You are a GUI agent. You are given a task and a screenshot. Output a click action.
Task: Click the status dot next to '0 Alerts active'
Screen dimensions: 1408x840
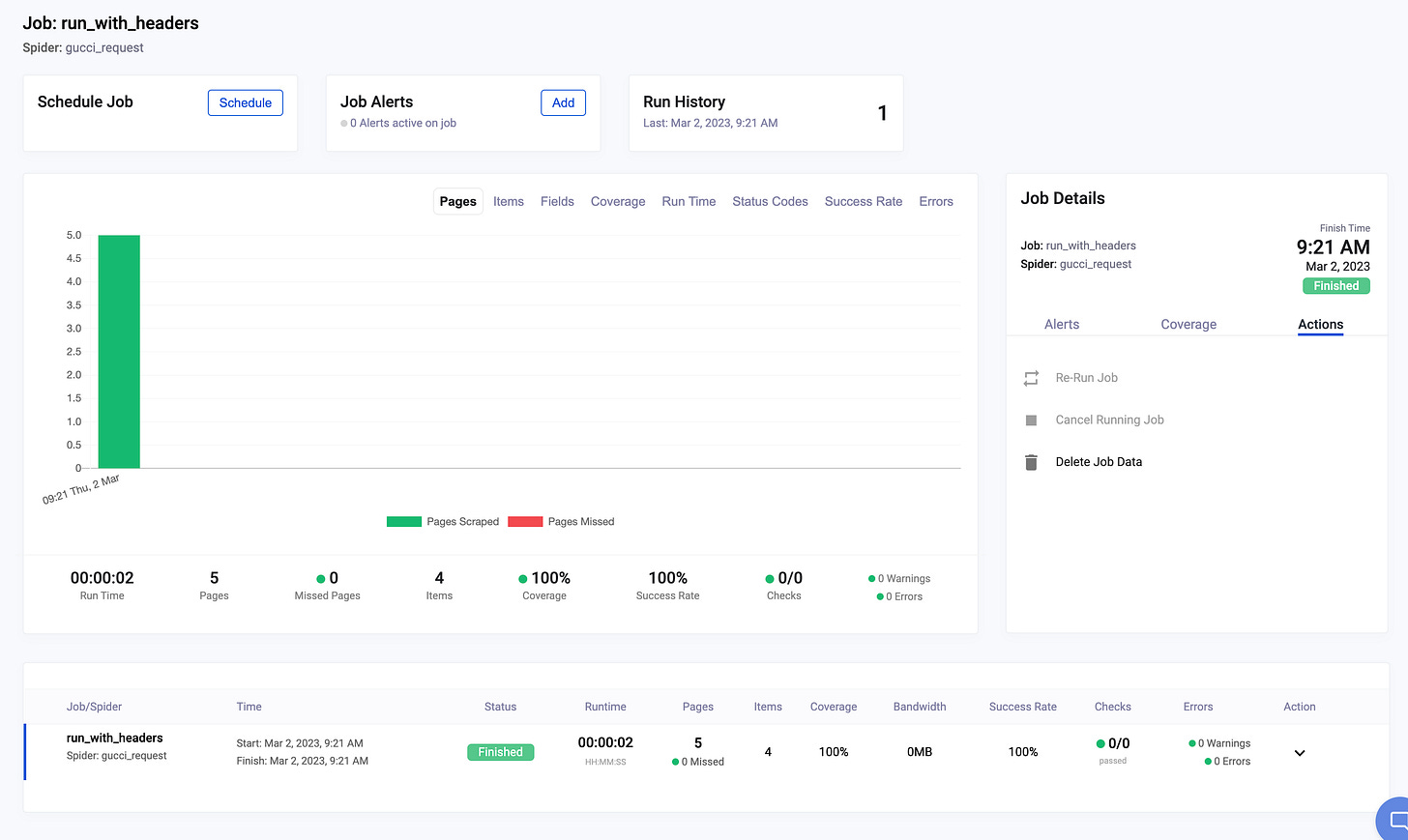coord(343,123)
